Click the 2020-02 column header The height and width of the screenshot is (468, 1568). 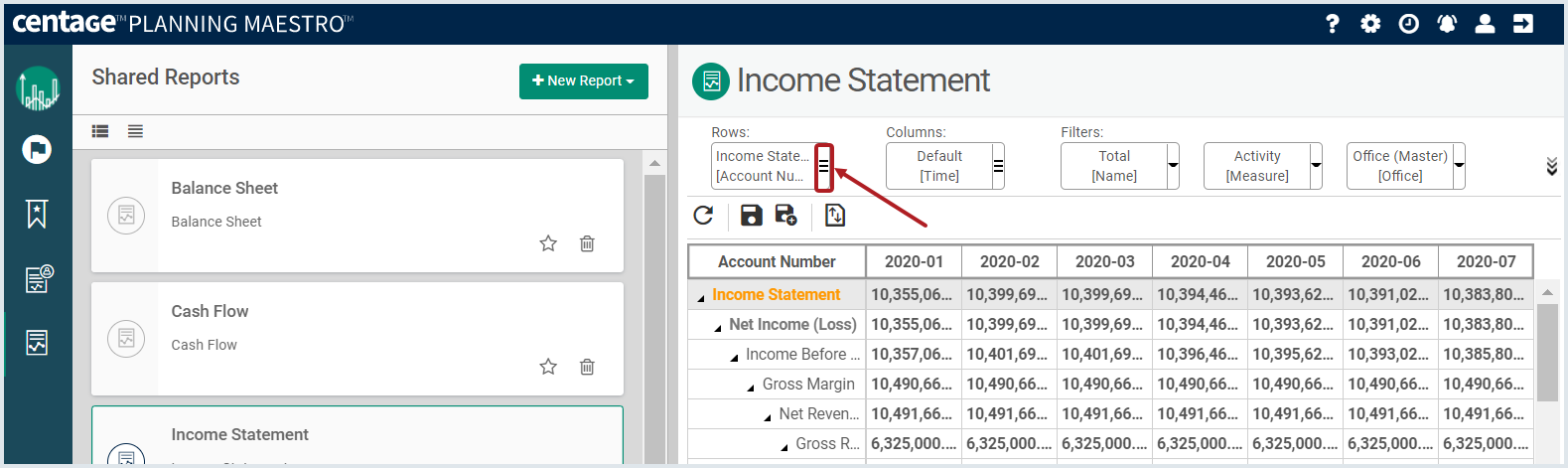click(1009, 261)
